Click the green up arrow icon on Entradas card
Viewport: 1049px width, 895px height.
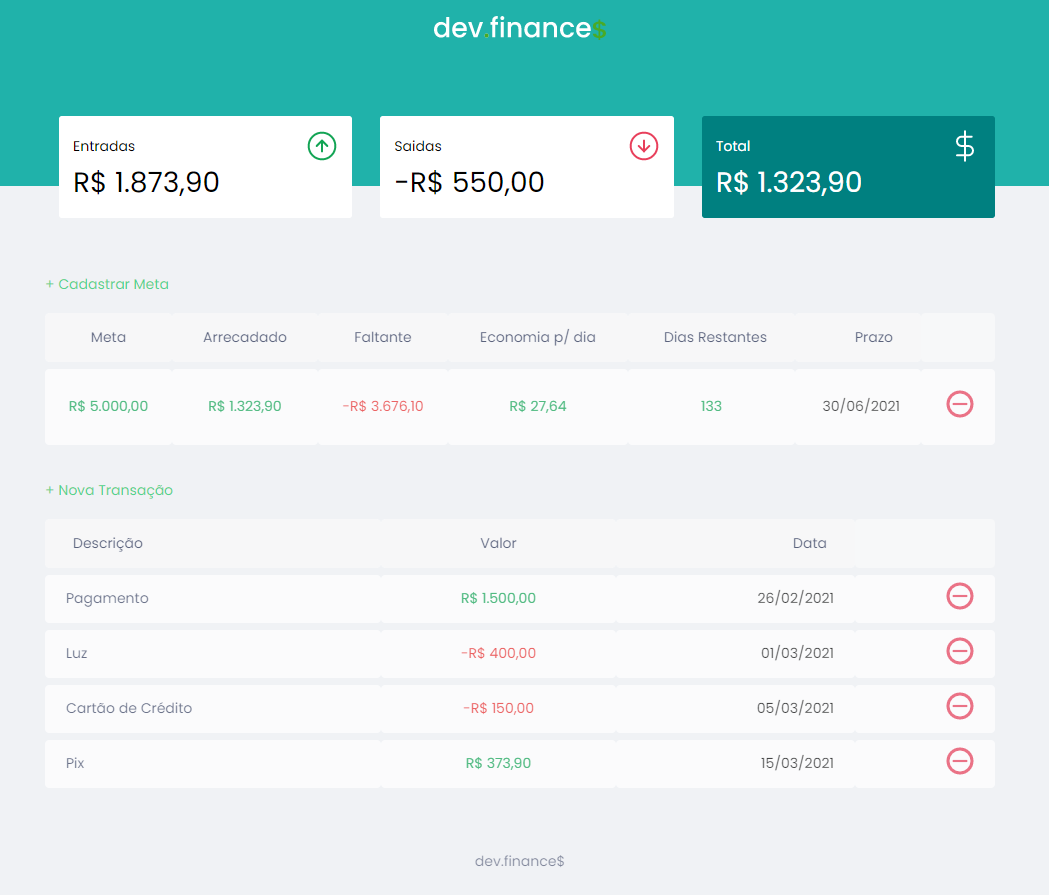tap(321, 146)
